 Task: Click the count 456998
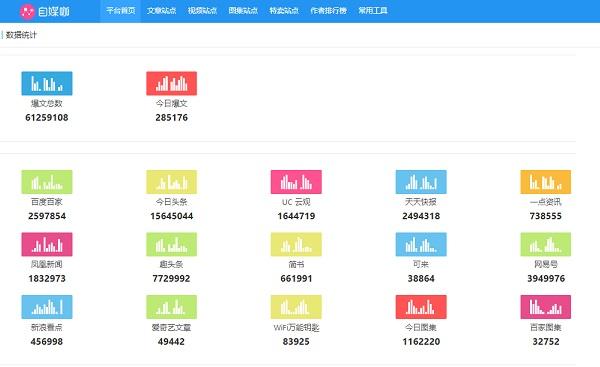coord(47,342)
